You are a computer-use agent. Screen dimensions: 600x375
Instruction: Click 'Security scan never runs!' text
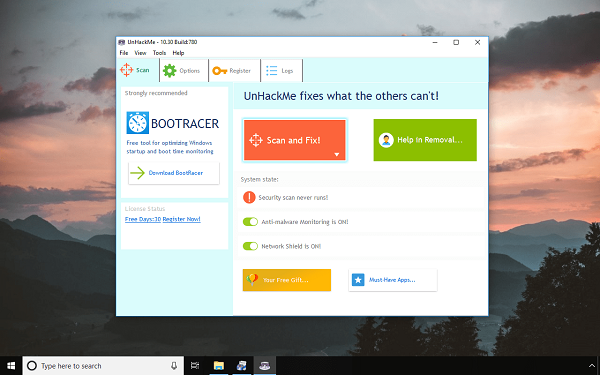click(293, 198)
